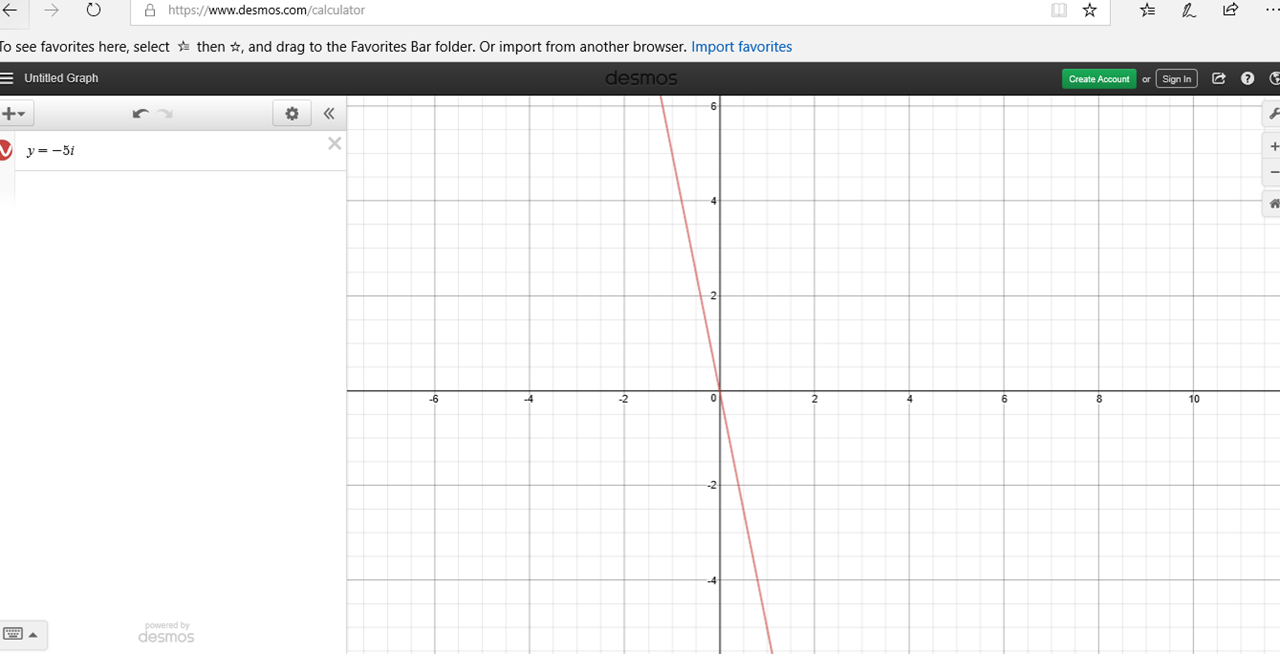
Task: Toggle visibility of y = -5i expression
Action: tap(5, 150)
